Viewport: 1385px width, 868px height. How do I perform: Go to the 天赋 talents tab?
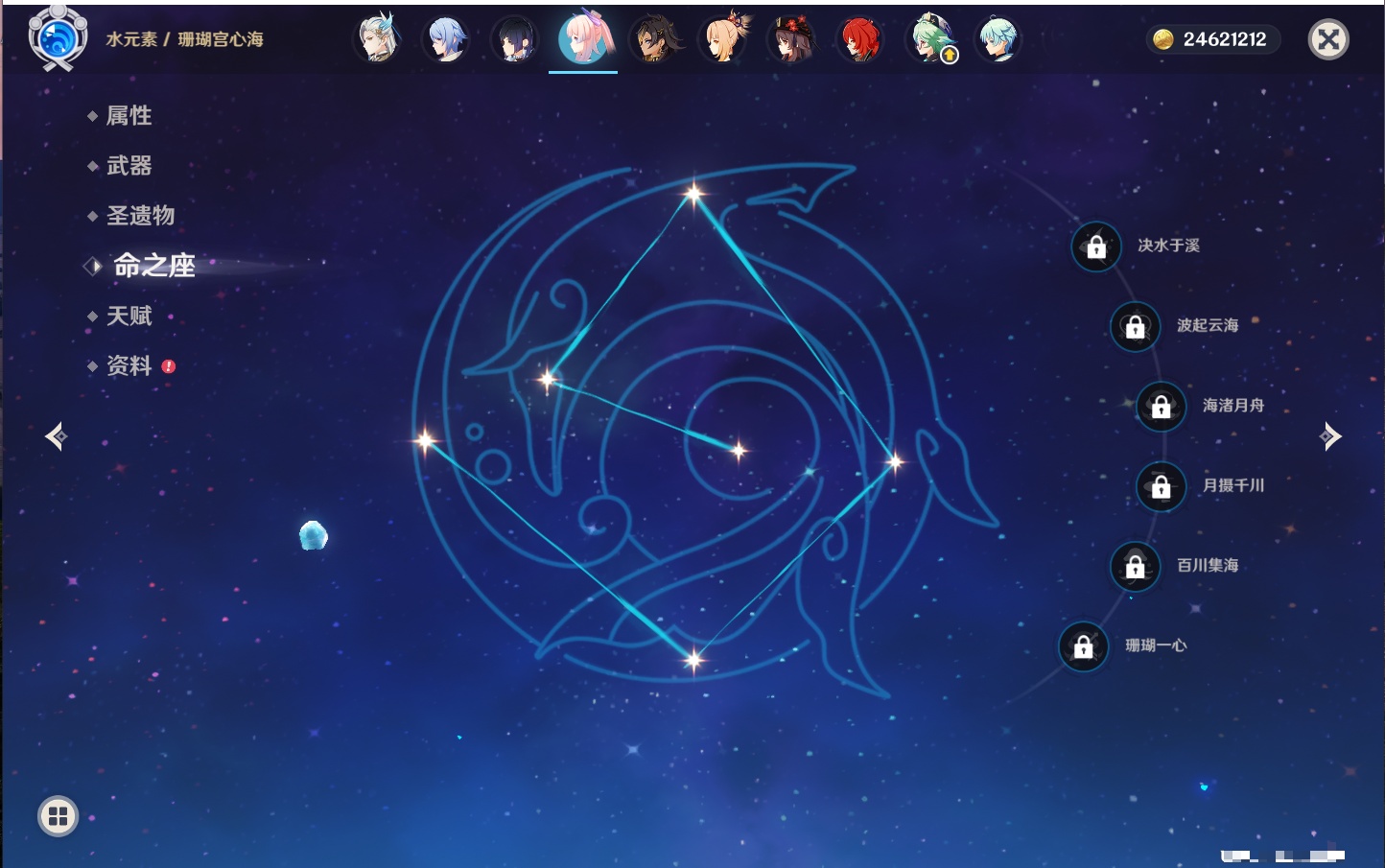tap(129, 316)
